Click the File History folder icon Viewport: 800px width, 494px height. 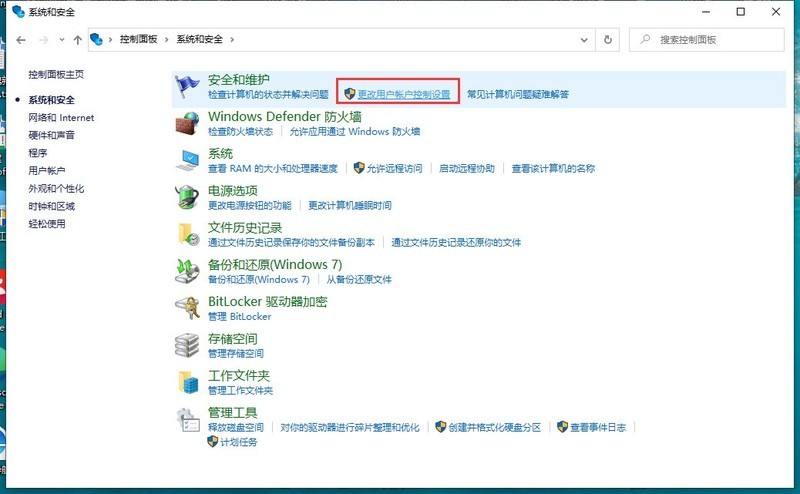coord(187,235)
